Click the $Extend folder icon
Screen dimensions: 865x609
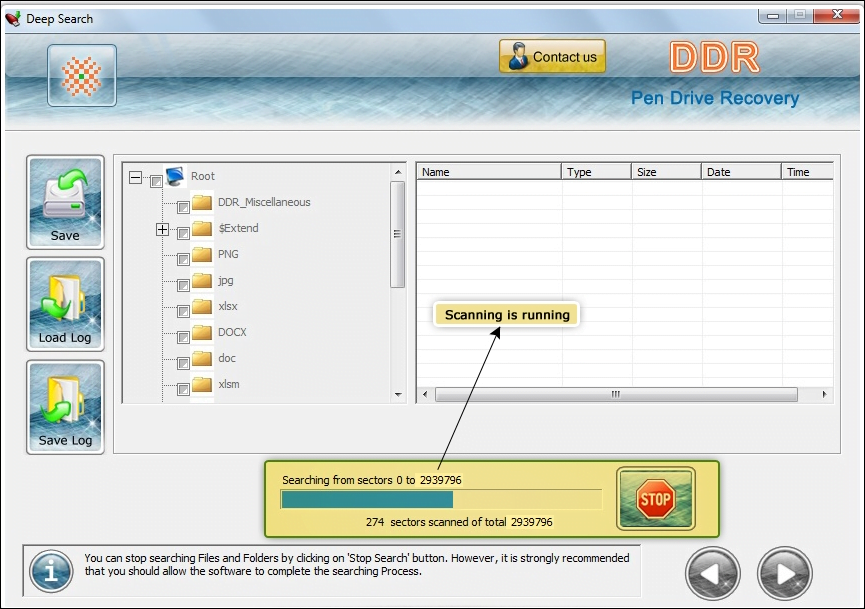pyautogui.click(x=202, y=228)
